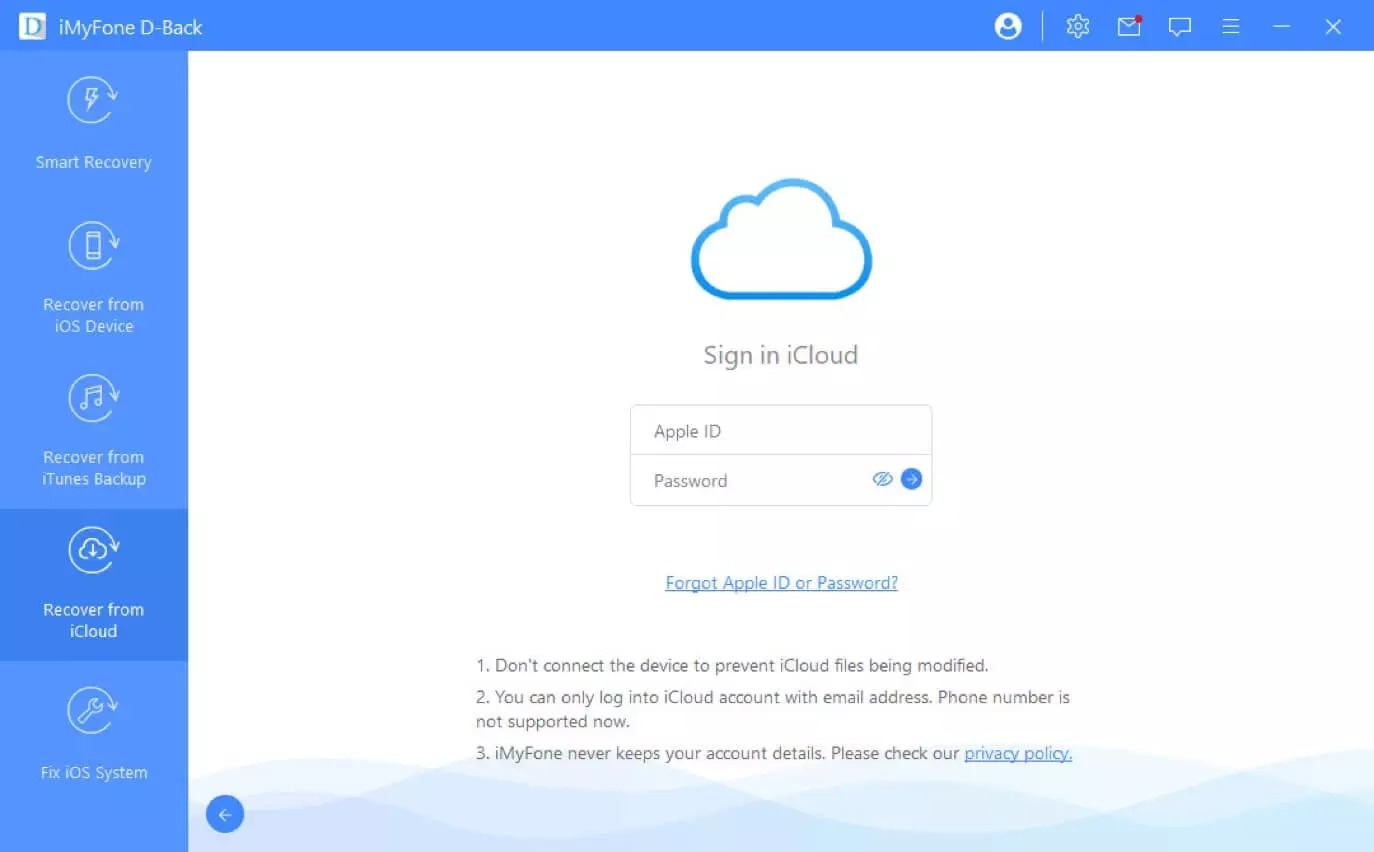Open the D-Back settings
Screen dimensions: 1374x852
click(x=1077, y=27)
